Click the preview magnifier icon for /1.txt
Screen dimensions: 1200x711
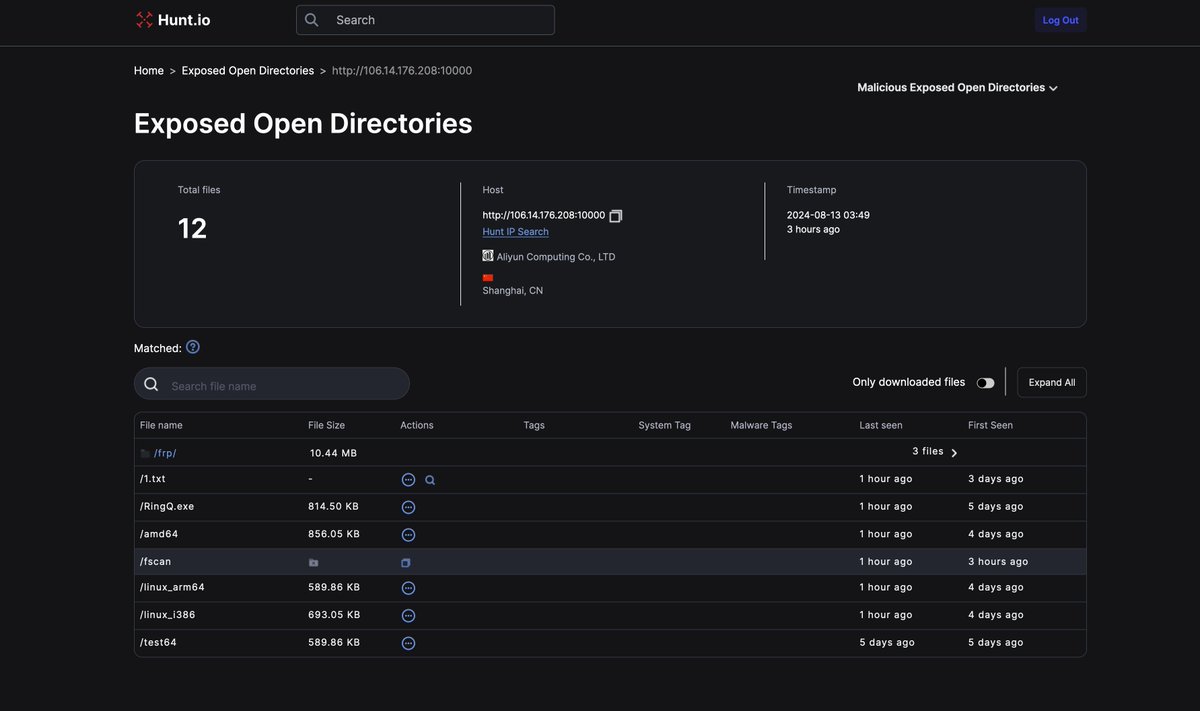pos(430,480)
